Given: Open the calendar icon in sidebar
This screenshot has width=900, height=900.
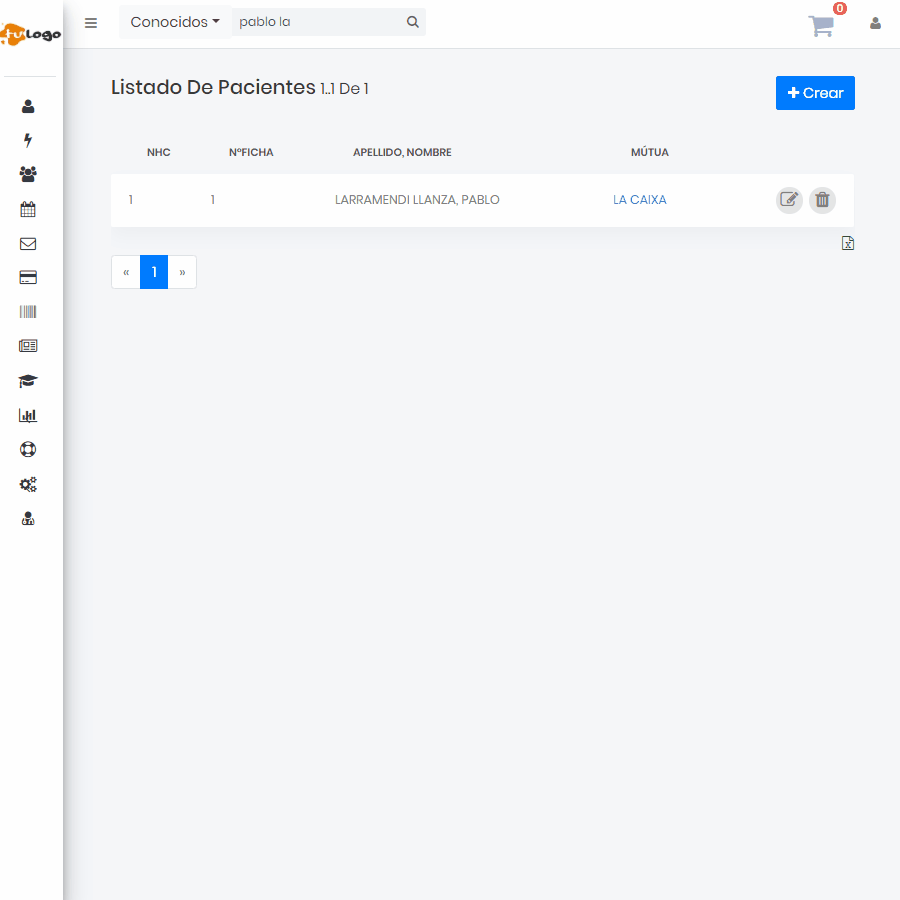Looking at the screenshot, I should point(28,210).
